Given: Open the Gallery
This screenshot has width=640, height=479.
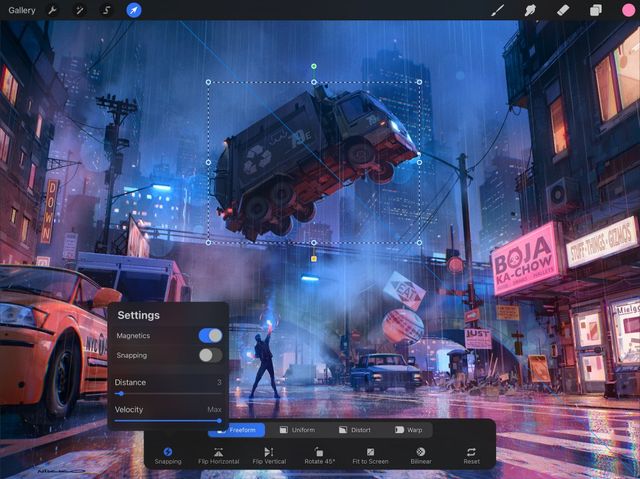Looking at the screenshot, I should (22, 10).
